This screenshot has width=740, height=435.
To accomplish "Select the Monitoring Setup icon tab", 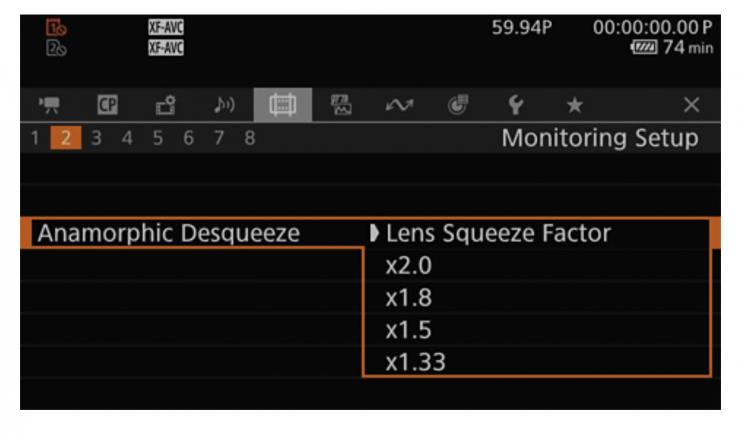I will (282, 104).
